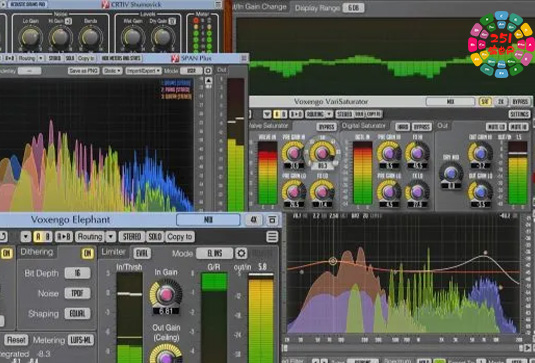Click the Elephant preset name field
Screen dimensions: 535x363
click(x=208, y=220)
